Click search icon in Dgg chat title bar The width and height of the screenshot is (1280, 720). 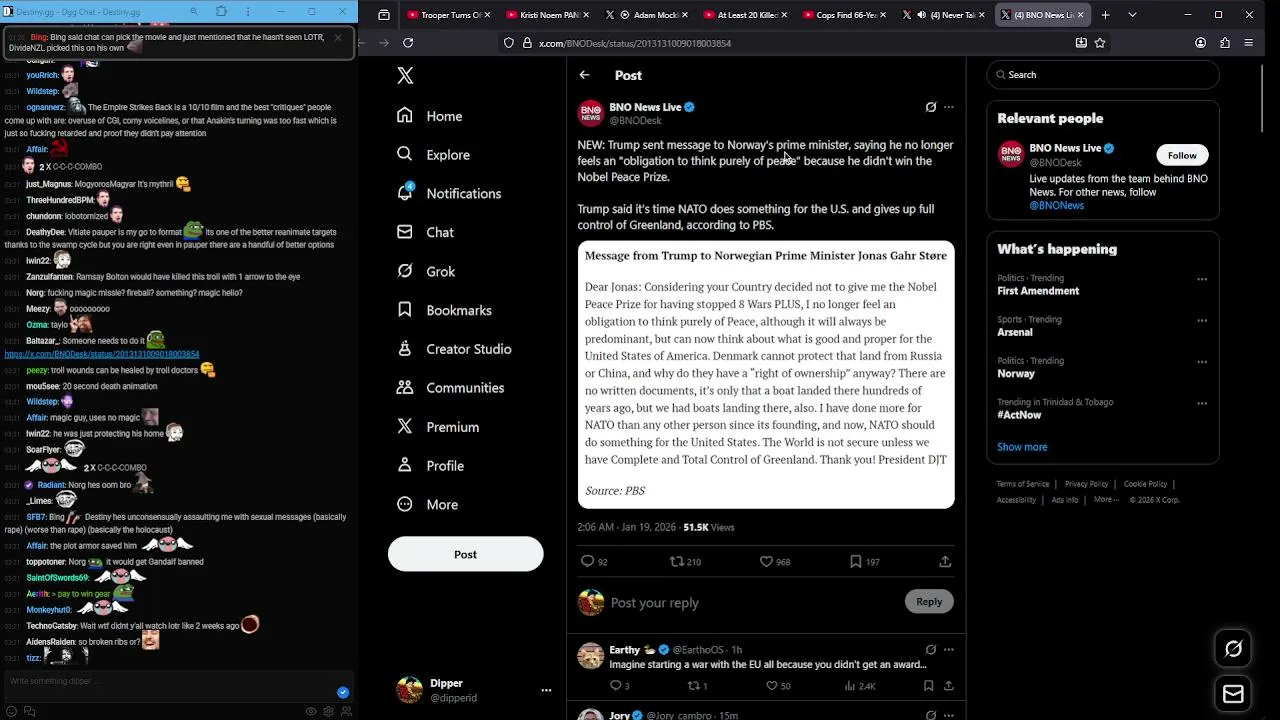pos(194,12)
